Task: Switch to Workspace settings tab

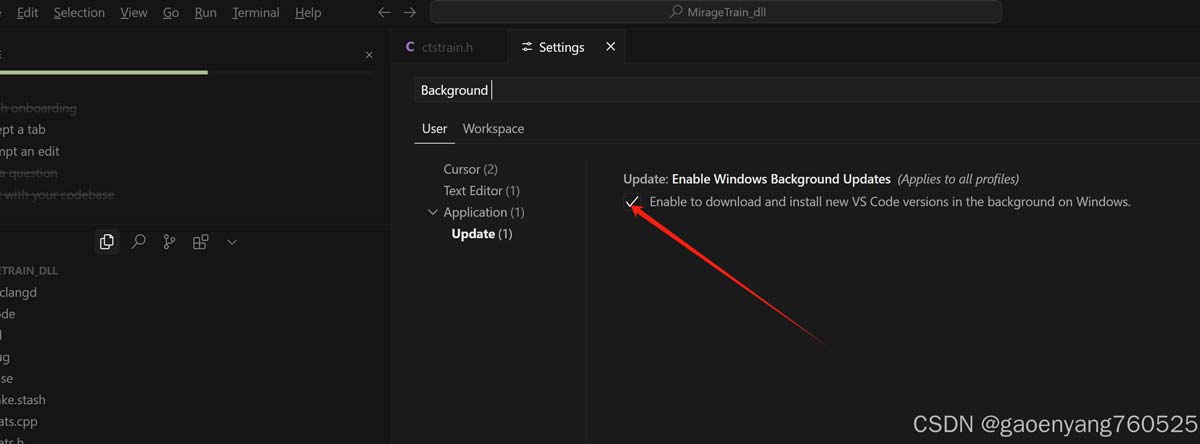Action: pos(493,129)
